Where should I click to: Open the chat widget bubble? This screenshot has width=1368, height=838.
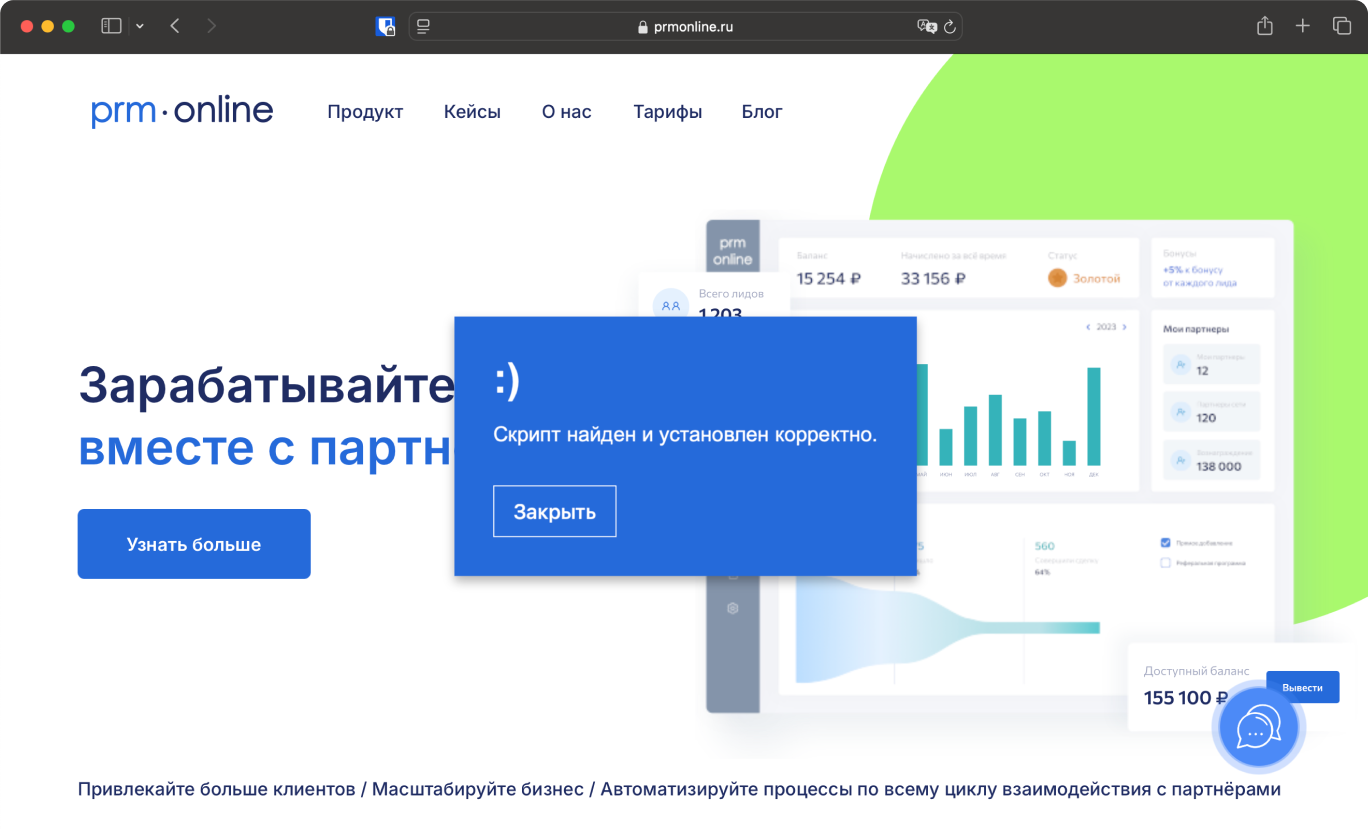[1257, 729]
